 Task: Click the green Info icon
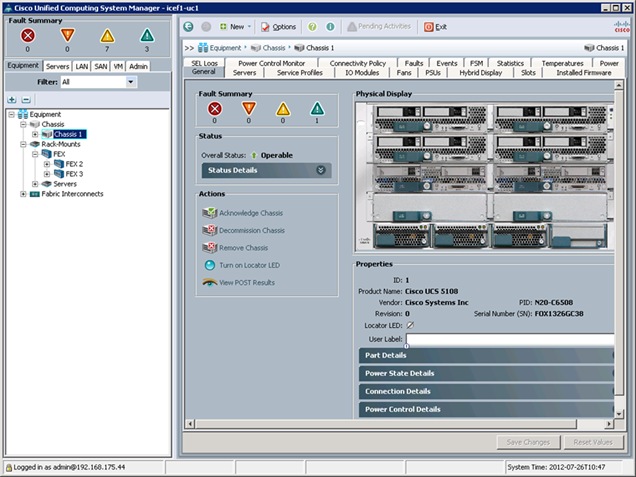[330, 27]
